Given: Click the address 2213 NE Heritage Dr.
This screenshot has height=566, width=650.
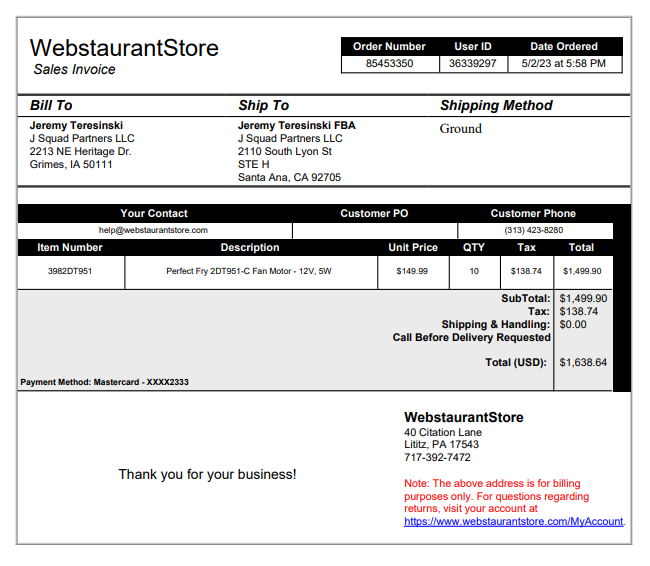Looking at the screenshot, I should [x=80, y=151].
